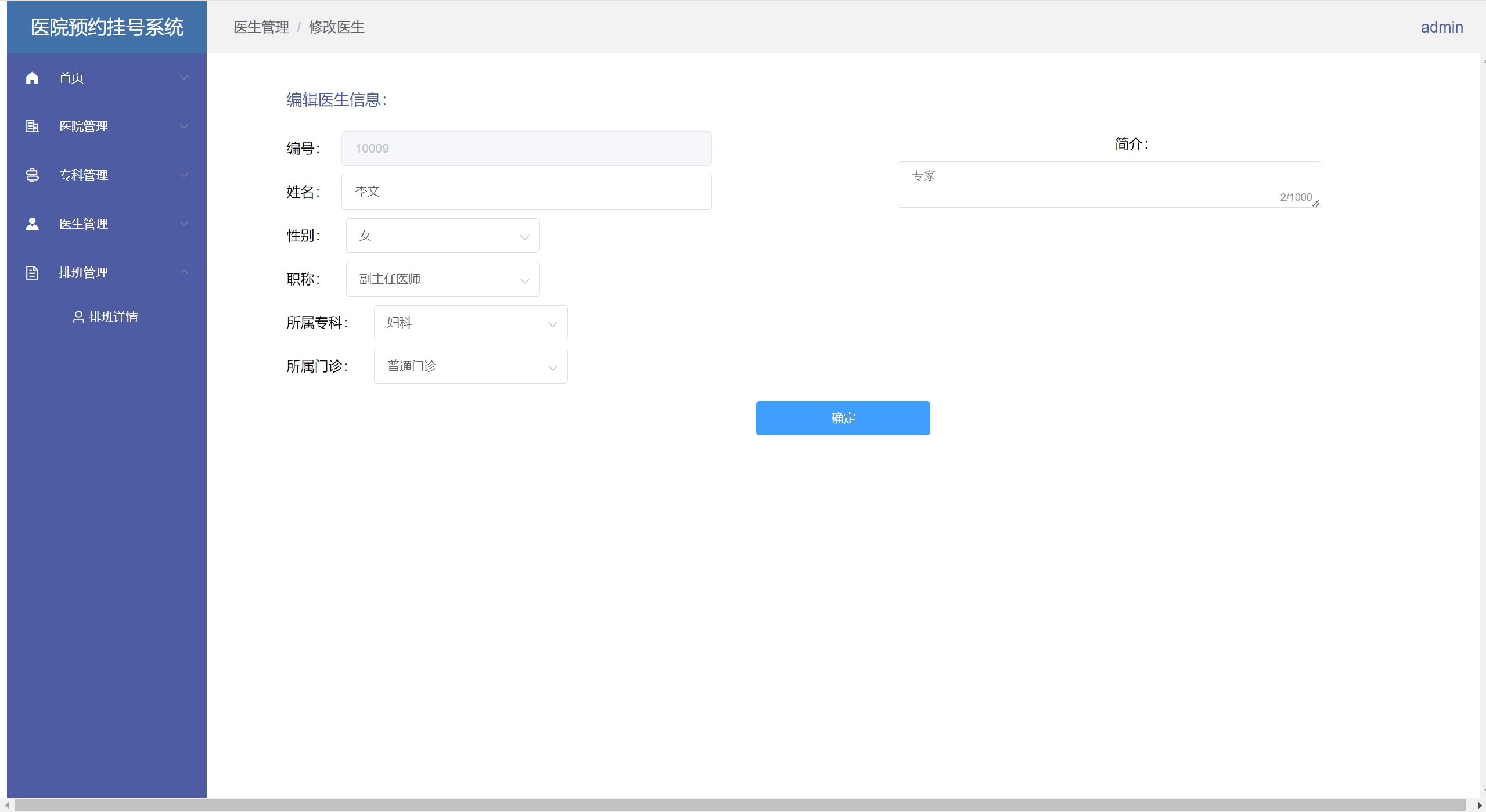The width and height of the screenshot is (1486, 812).
Task: Open the 职称 dropdown showing 副主任医师
Action: [442, 279]
